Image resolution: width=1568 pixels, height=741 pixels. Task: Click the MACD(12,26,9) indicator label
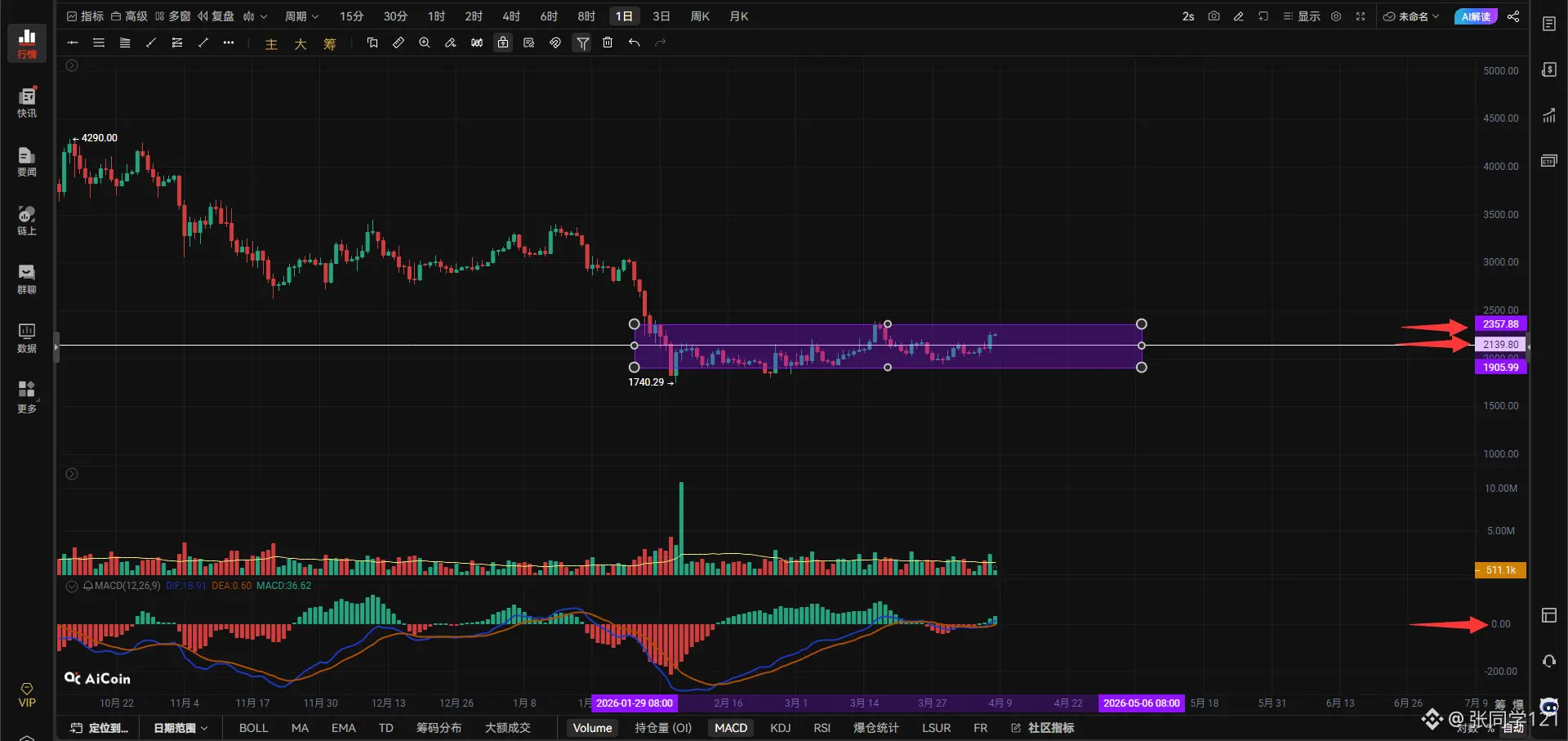coord(127,586)
